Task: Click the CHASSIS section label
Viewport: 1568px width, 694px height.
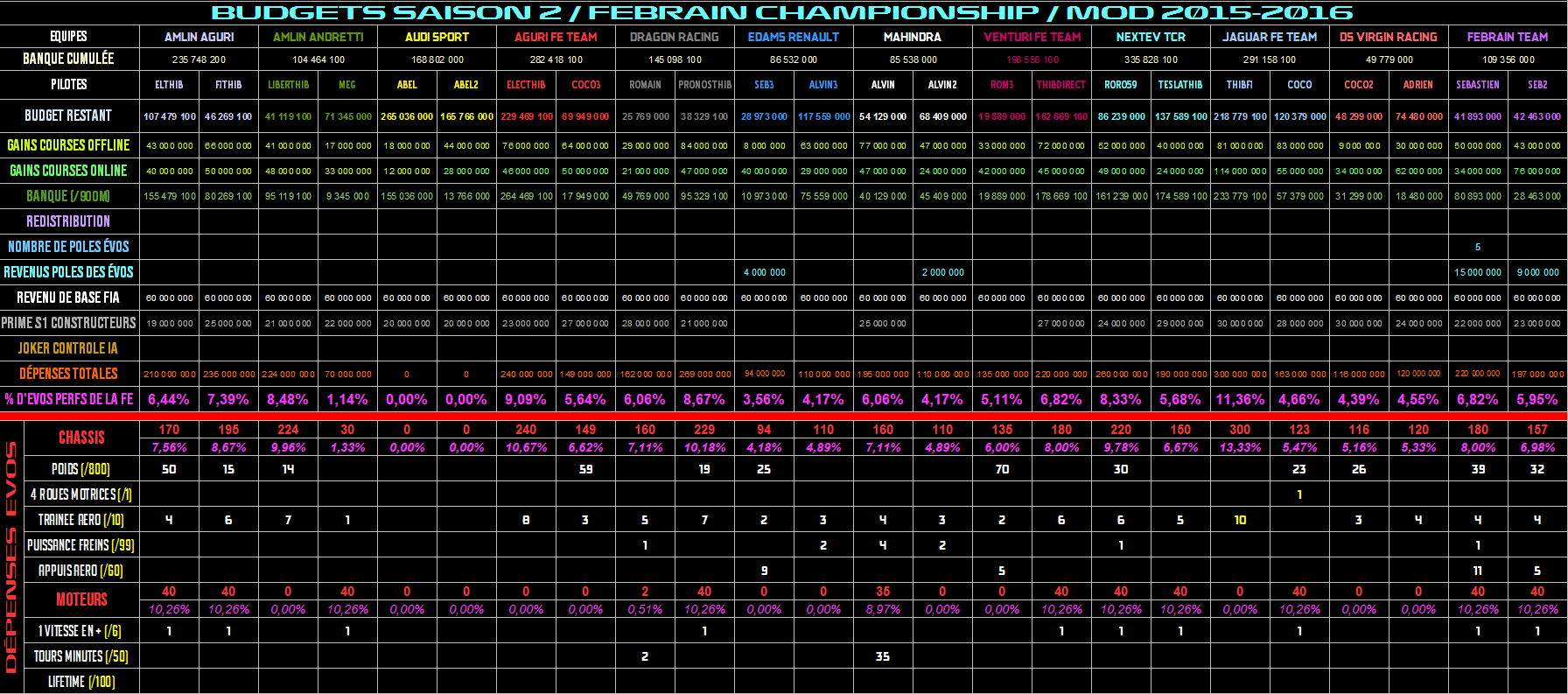Action: pyautogui.click(x=81, y=438)
